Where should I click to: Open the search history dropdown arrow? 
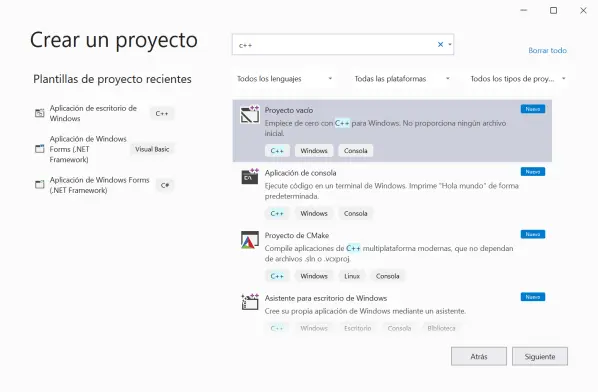(x=450, y=45)
